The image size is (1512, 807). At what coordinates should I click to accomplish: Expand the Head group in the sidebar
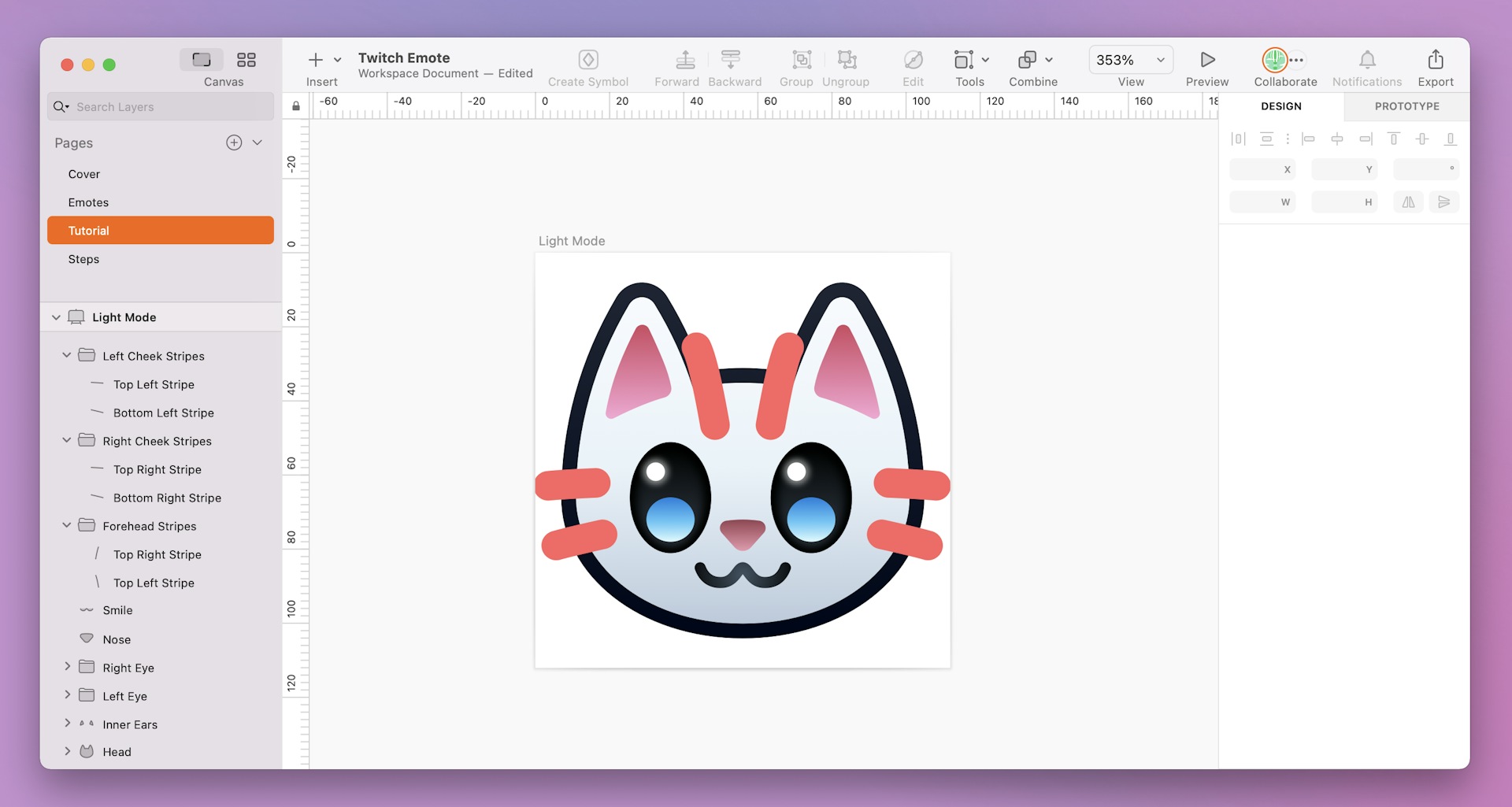tap(67, 752)
